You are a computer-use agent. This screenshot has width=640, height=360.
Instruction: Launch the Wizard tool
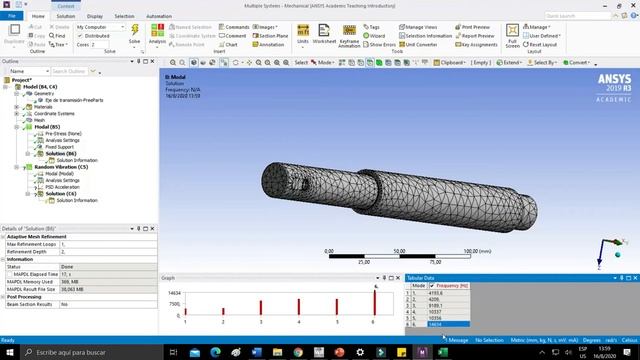374,36
